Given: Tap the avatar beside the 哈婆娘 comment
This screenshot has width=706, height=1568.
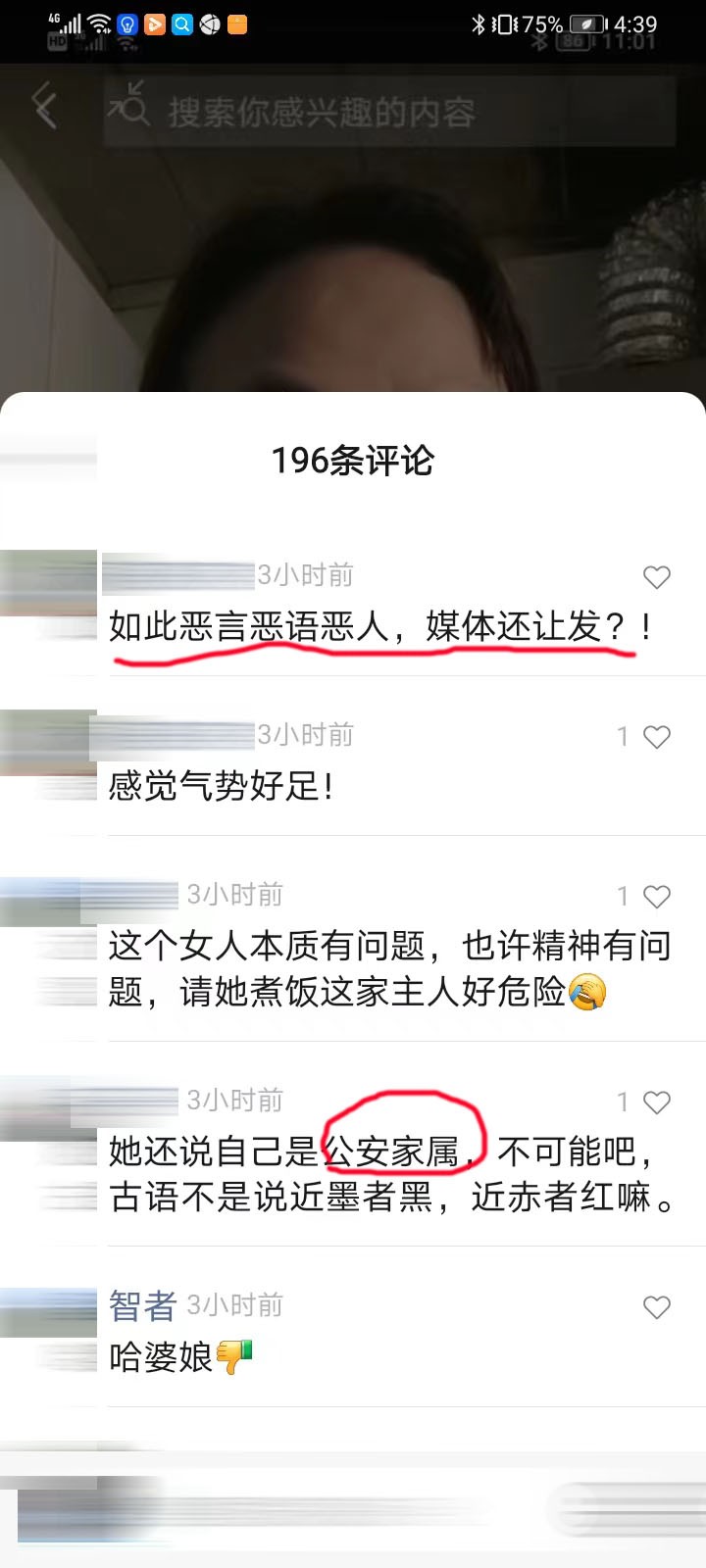Looking at the screenshot, I should coord(48,1313).
